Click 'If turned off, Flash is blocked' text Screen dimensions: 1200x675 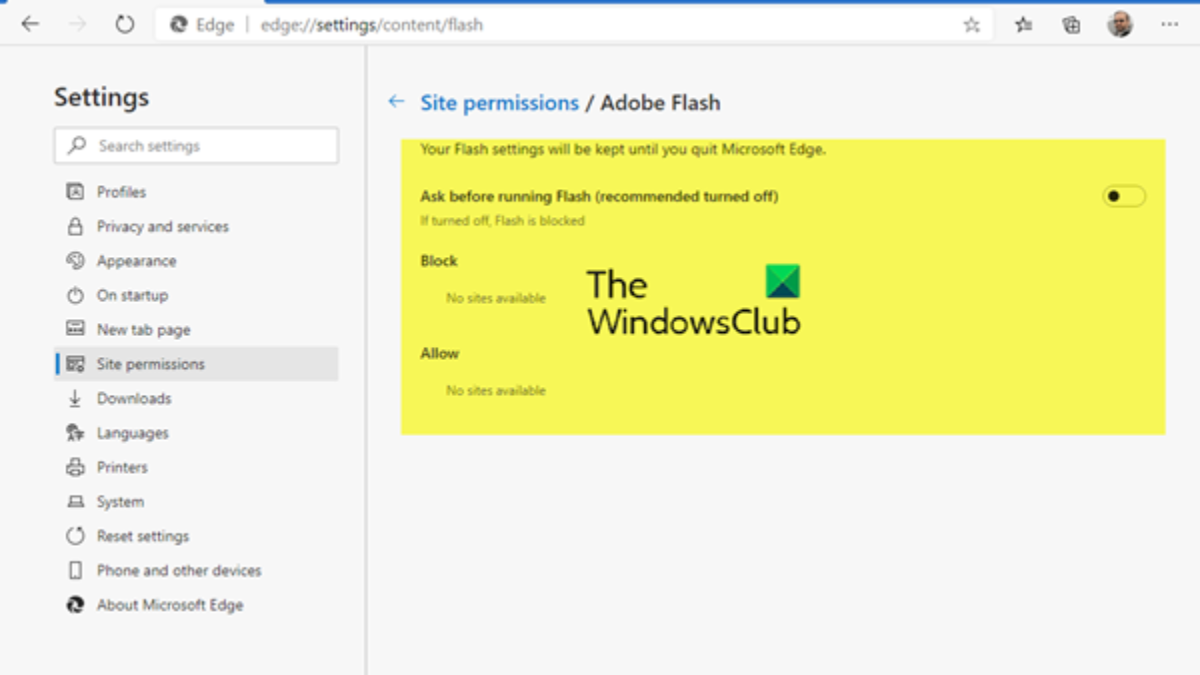pyautogui.click(x=502, y=221)
